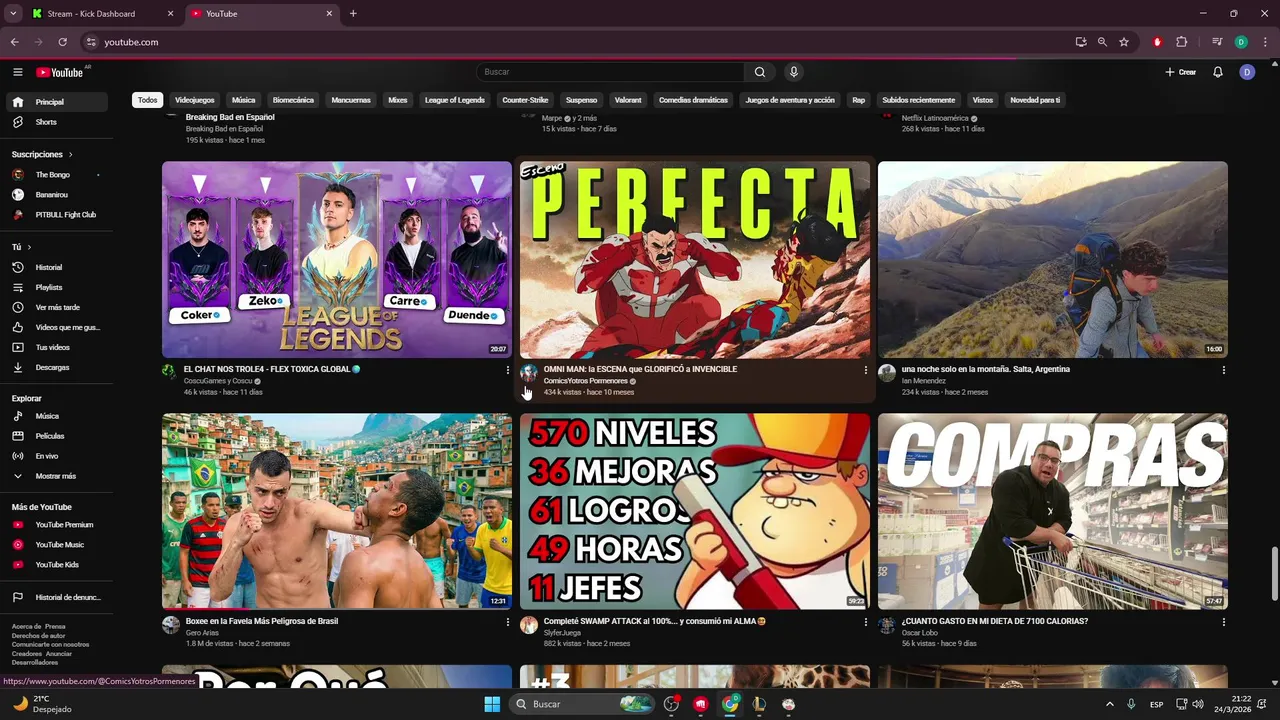Open Principal home in sidebar
1280x720 pixels.
pos(57,102)
